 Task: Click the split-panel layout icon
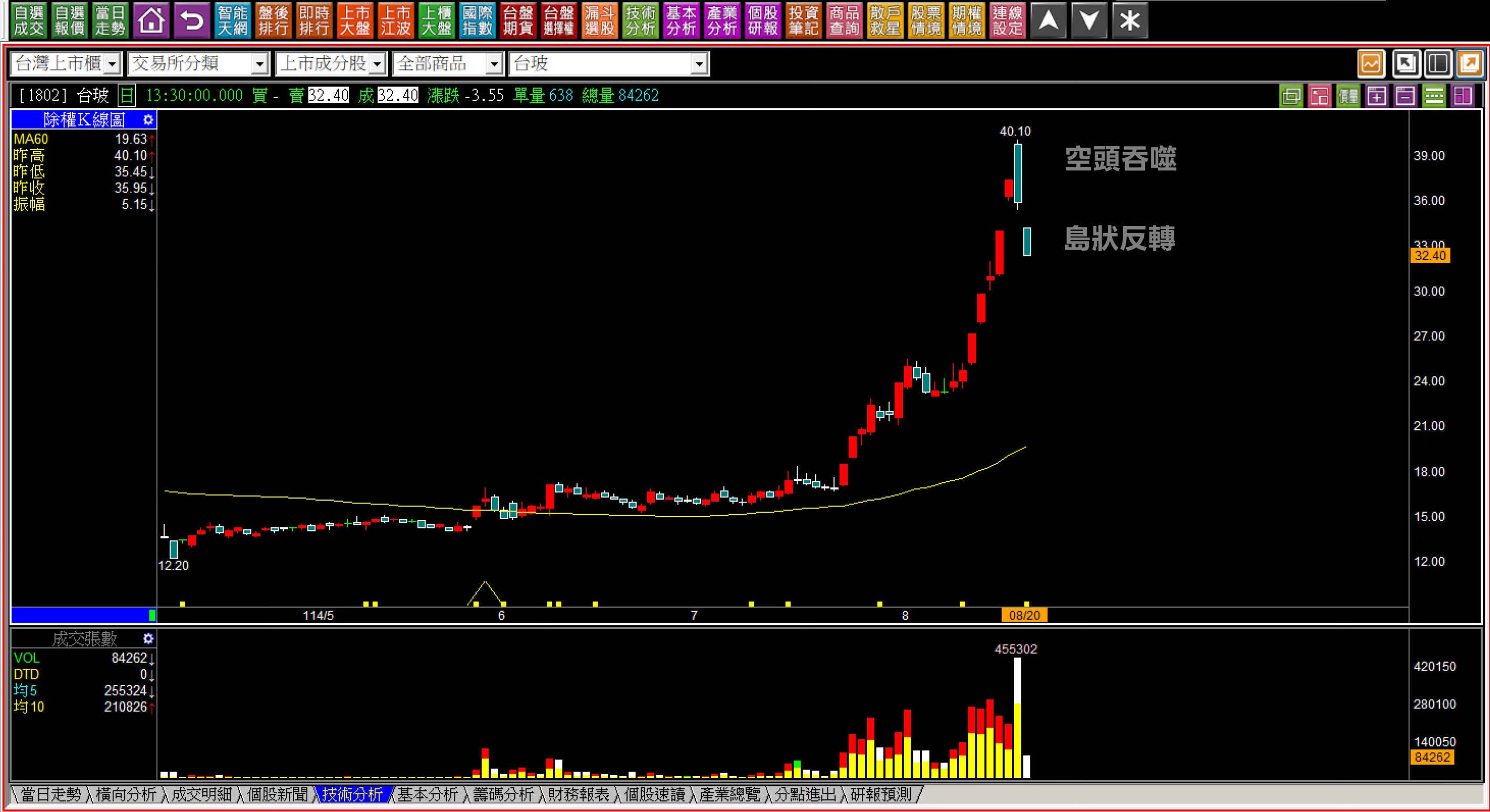pyautogui.click(x=1438, y=63)
